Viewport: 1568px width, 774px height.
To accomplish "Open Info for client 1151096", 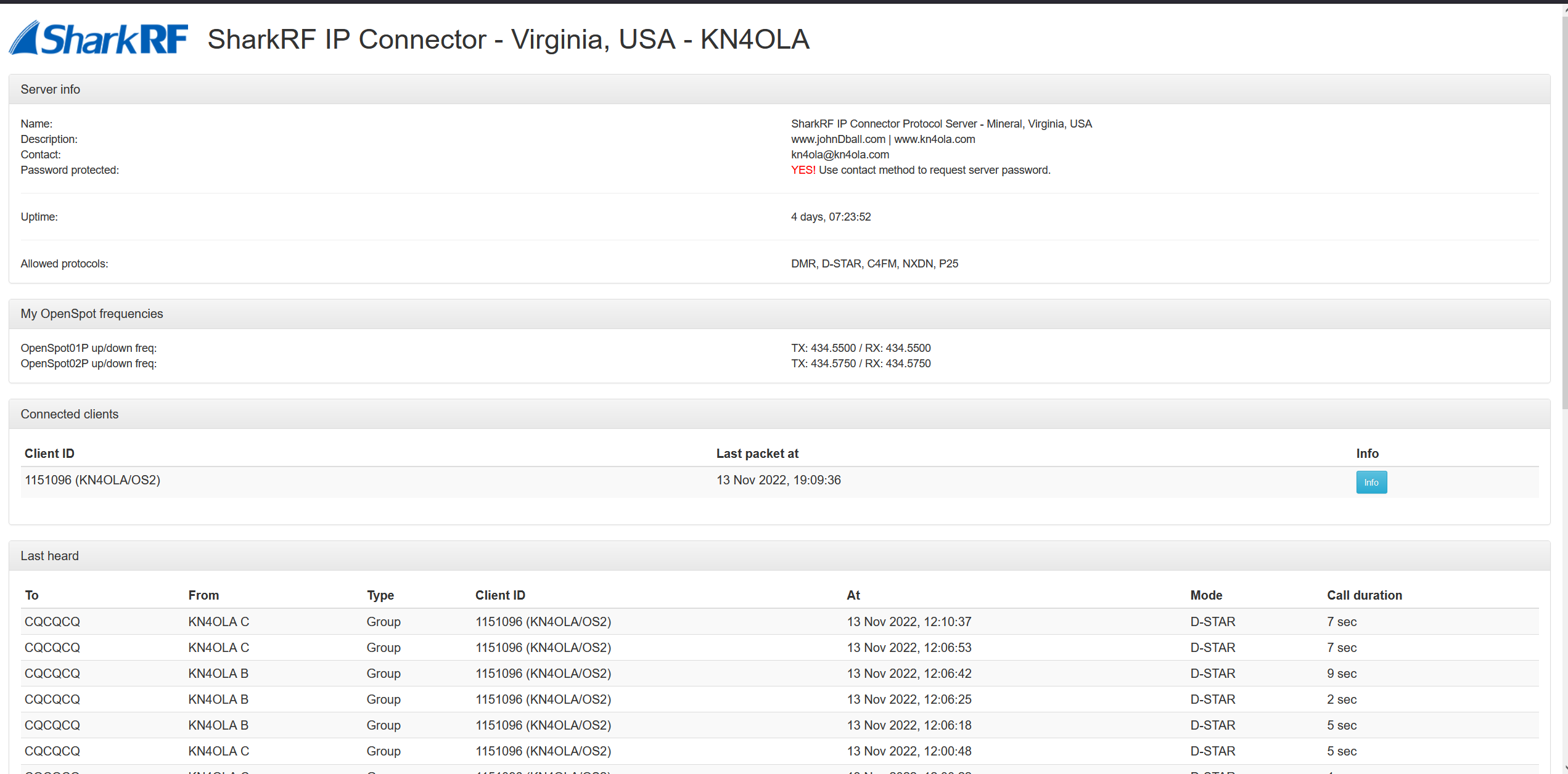I will [x=1371, y=482].
